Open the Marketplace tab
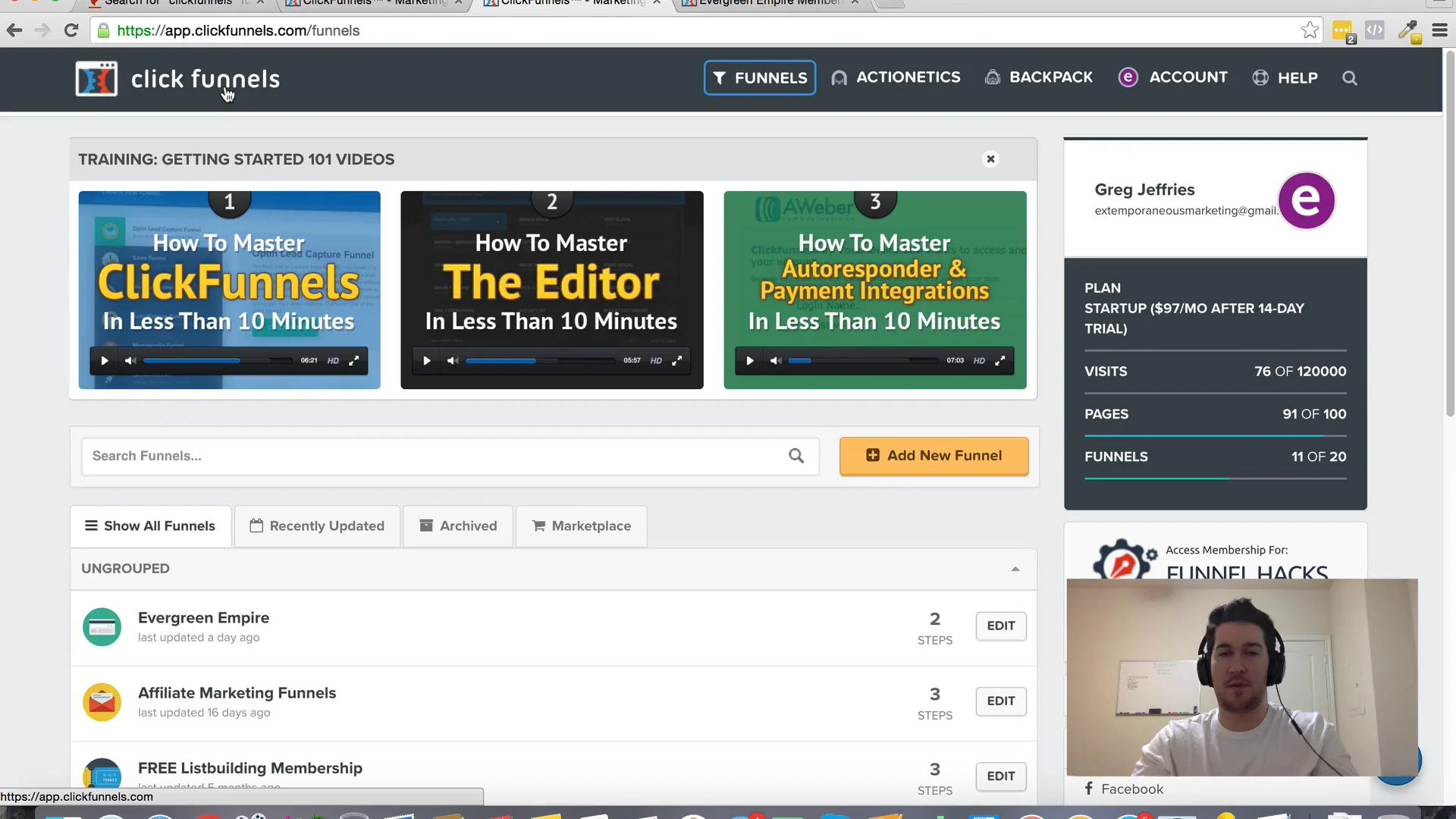The width and height of the screenshot is (1456, 819). [582, 526]
